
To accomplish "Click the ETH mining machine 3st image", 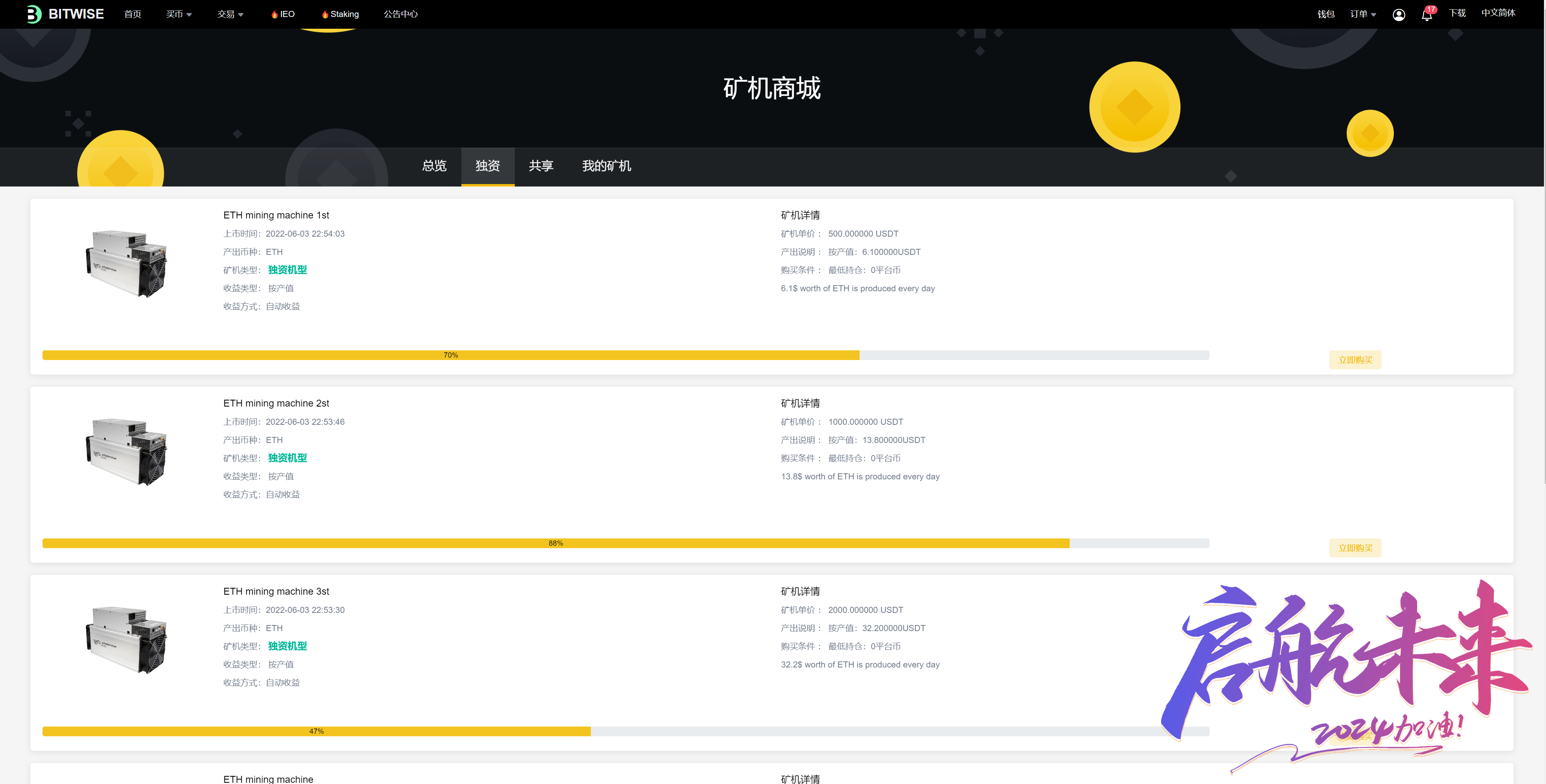I will [x=127, y=640].
